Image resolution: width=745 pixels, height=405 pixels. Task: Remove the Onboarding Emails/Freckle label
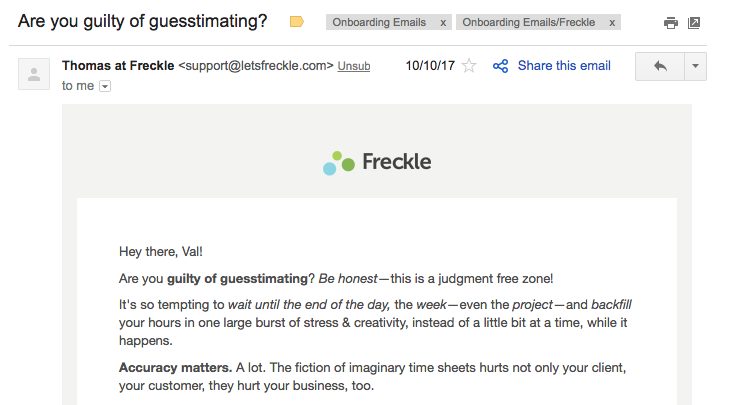click(612, 22)
